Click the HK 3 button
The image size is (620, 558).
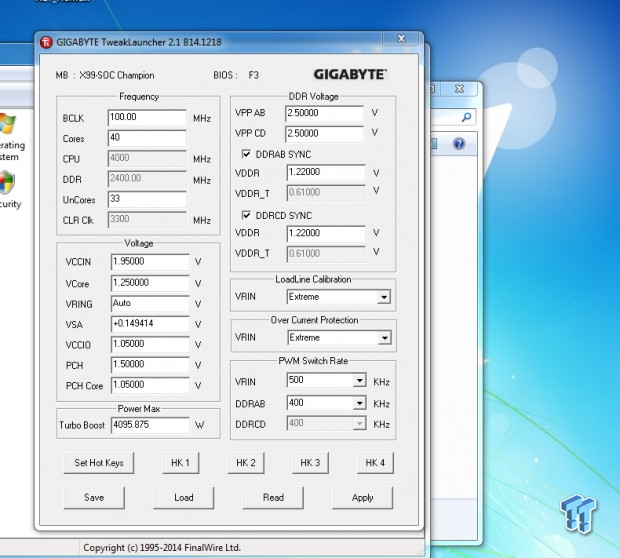coord(310,463)
